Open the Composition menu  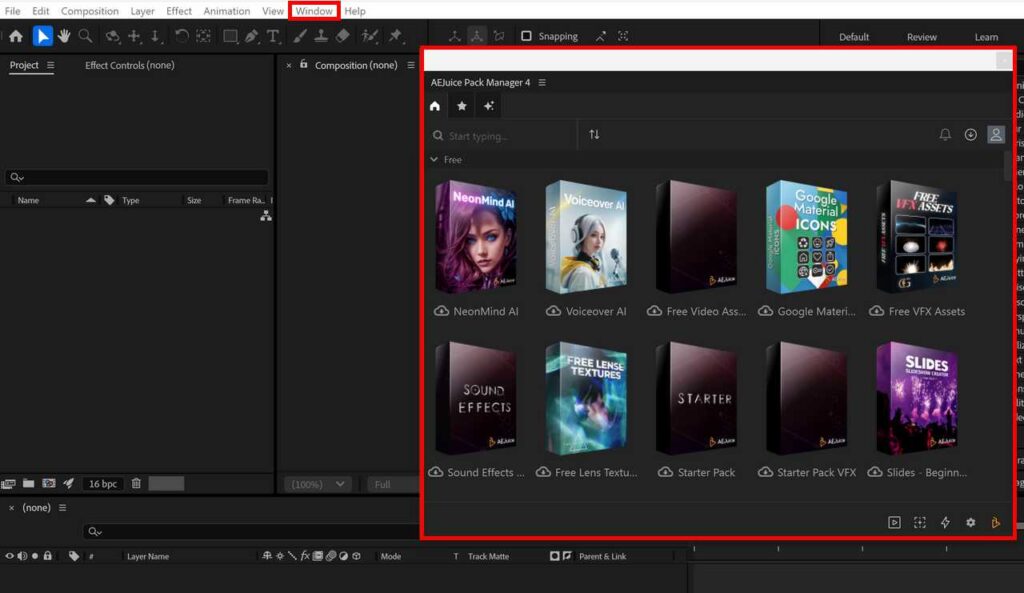click(89, 11)
